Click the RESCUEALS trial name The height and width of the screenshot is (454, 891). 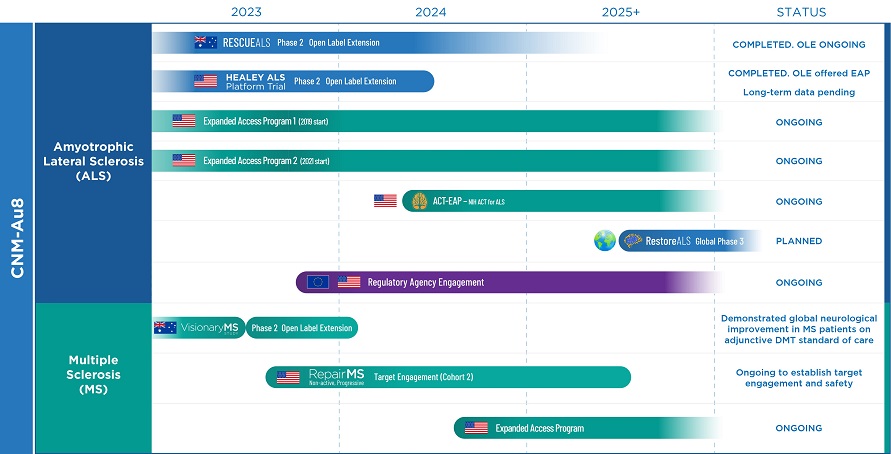[x=247, y=43]
